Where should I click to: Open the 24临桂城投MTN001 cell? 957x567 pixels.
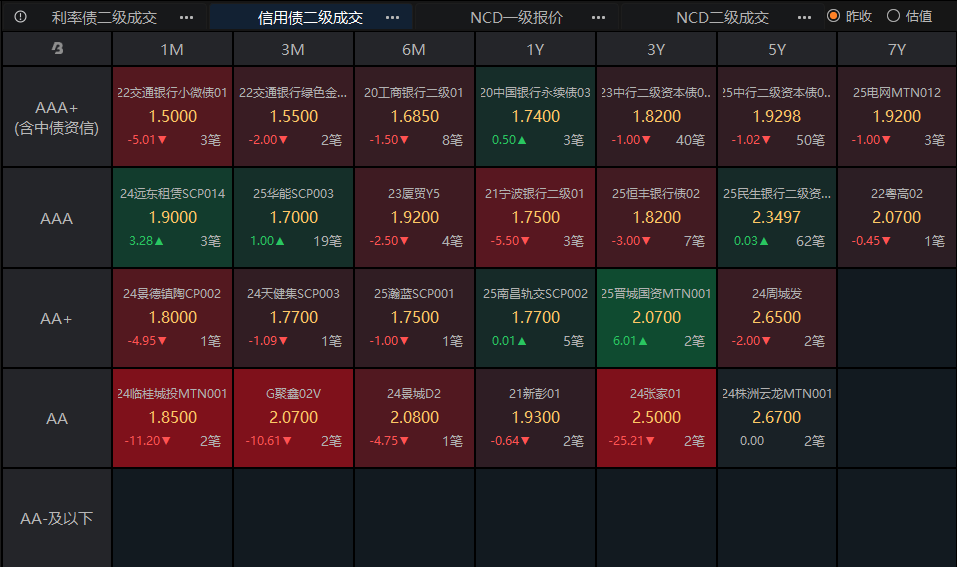[x=172, y=418]
